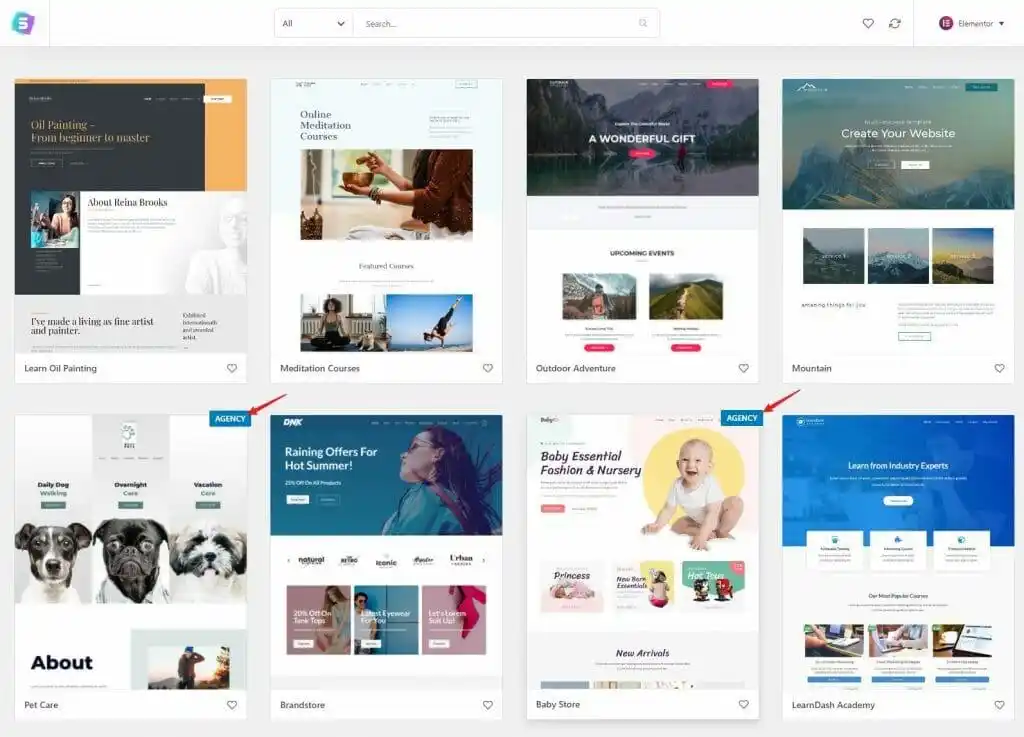The height and width of the screenshot is (737, 1024).
Task: Click the sync/refresh library icon
Action: 894,23
